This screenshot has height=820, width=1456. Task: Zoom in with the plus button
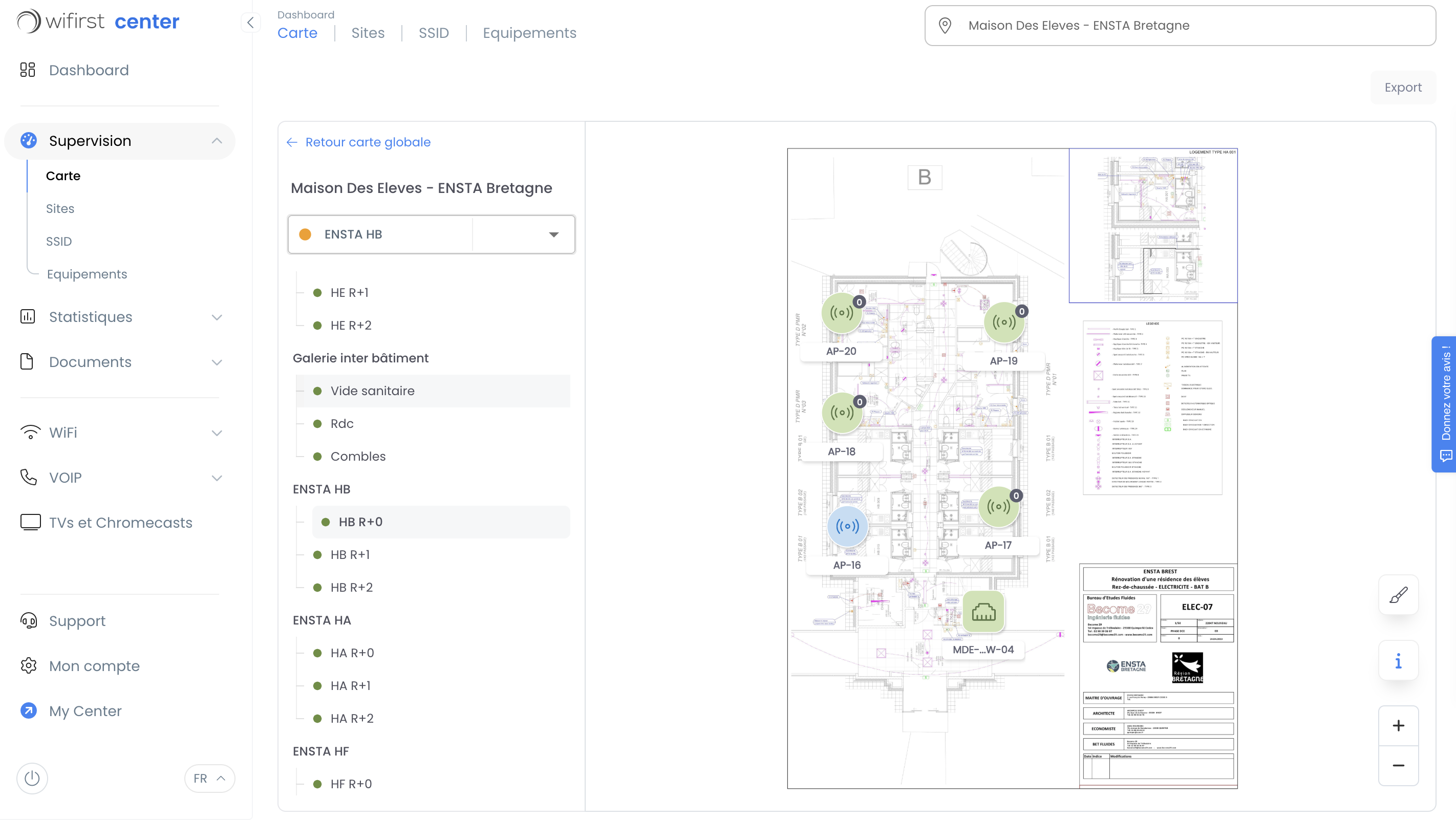1398,726
